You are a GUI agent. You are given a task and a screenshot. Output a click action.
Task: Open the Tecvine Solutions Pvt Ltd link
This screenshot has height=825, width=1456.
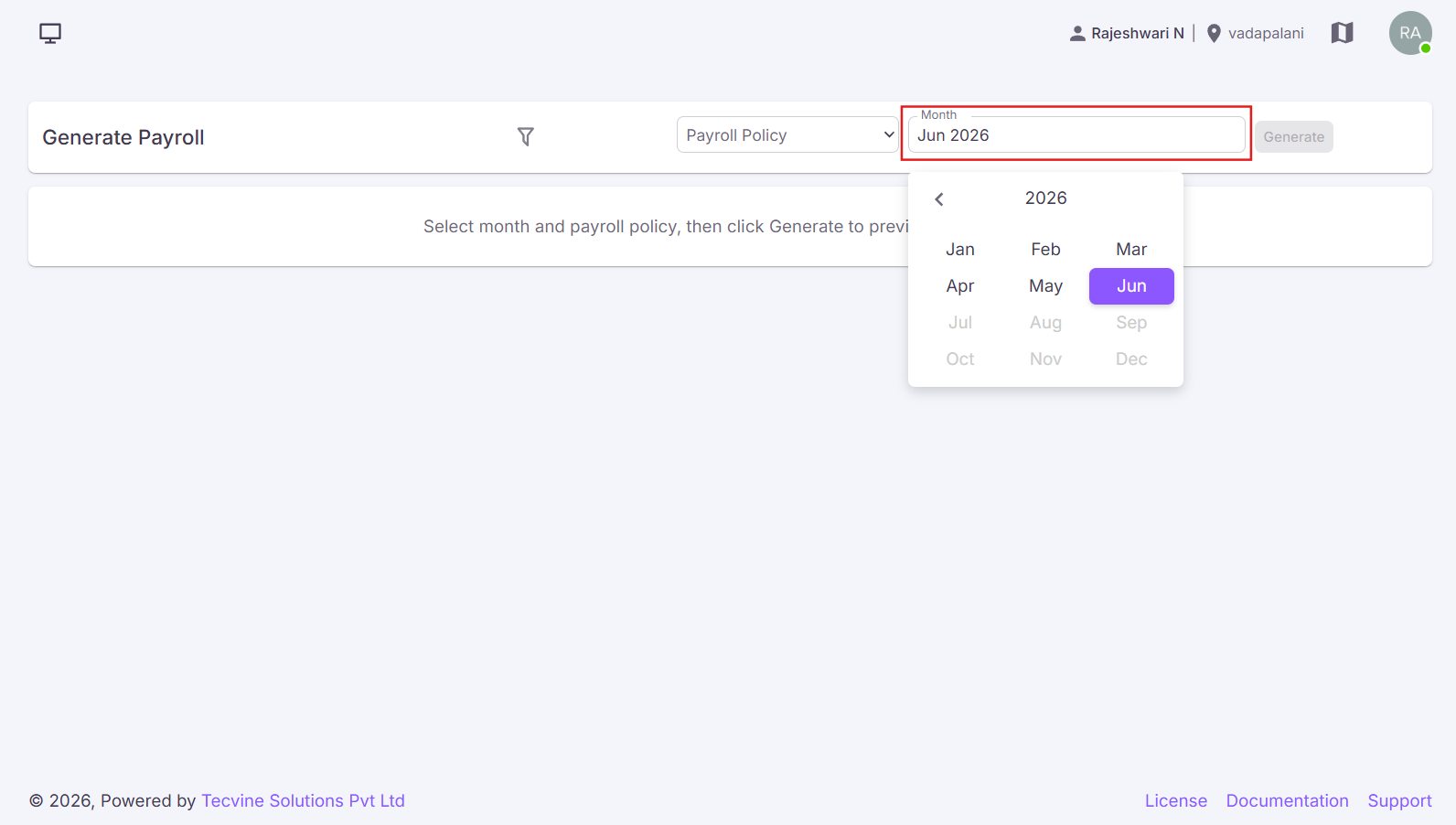click(303, 800)
